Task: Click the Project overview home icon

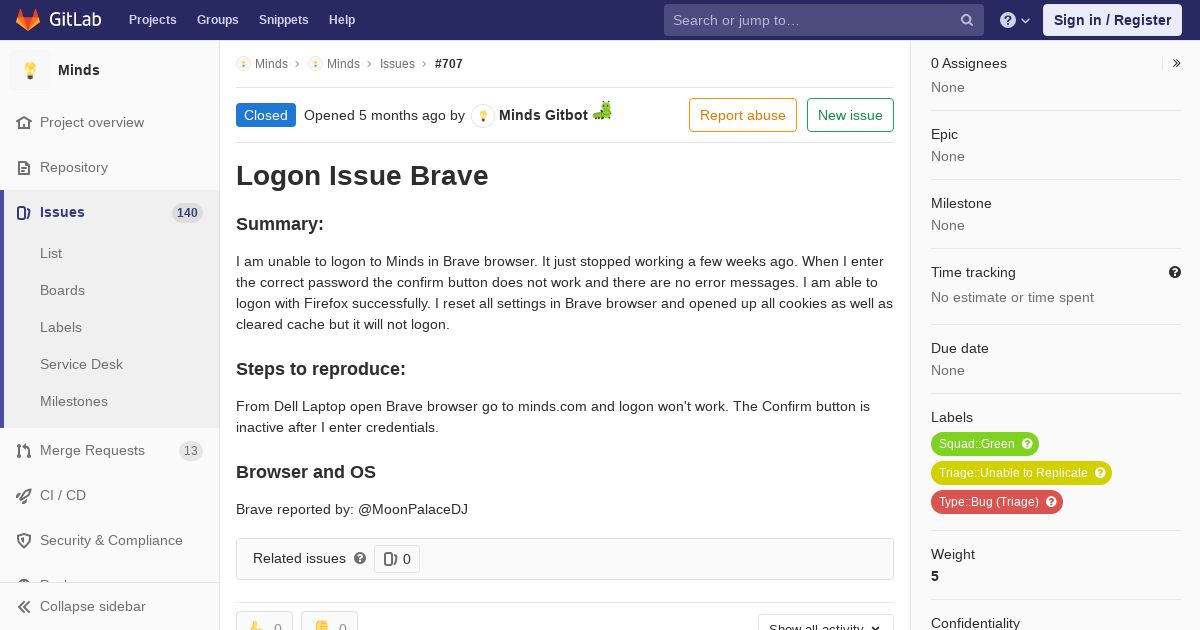Action: (x=24, y=122)
